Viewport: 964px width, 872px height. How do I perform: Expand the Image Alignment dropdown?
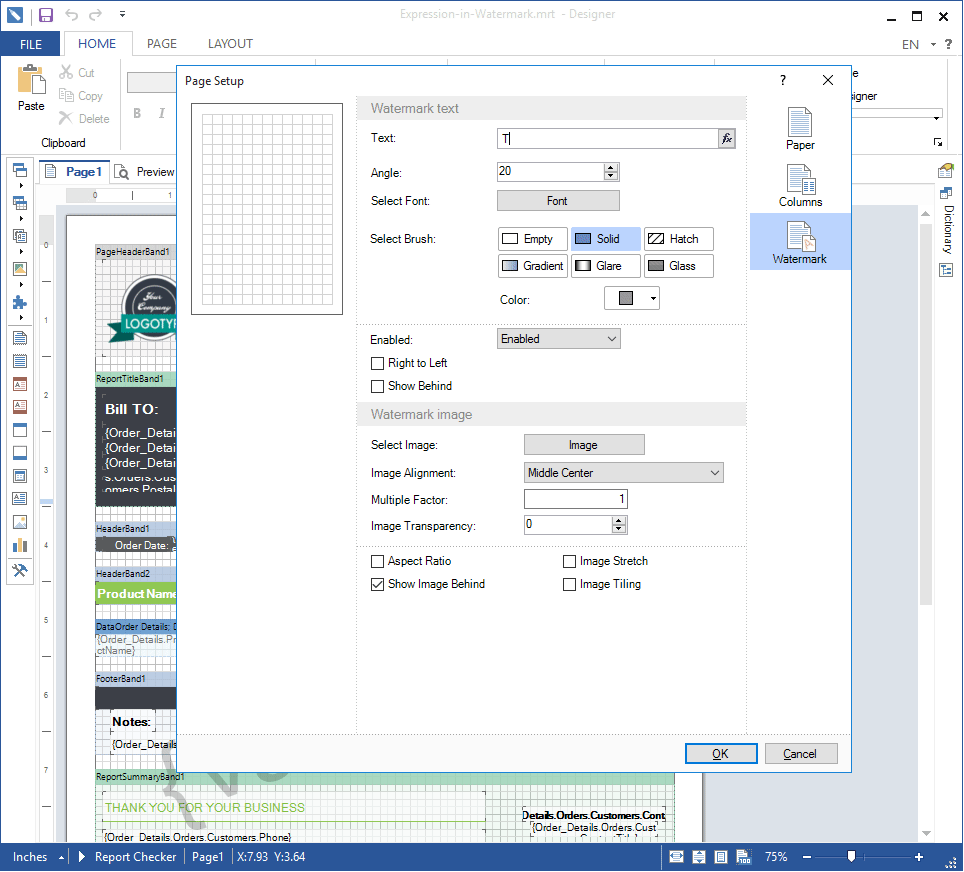[x=623, y=473]
